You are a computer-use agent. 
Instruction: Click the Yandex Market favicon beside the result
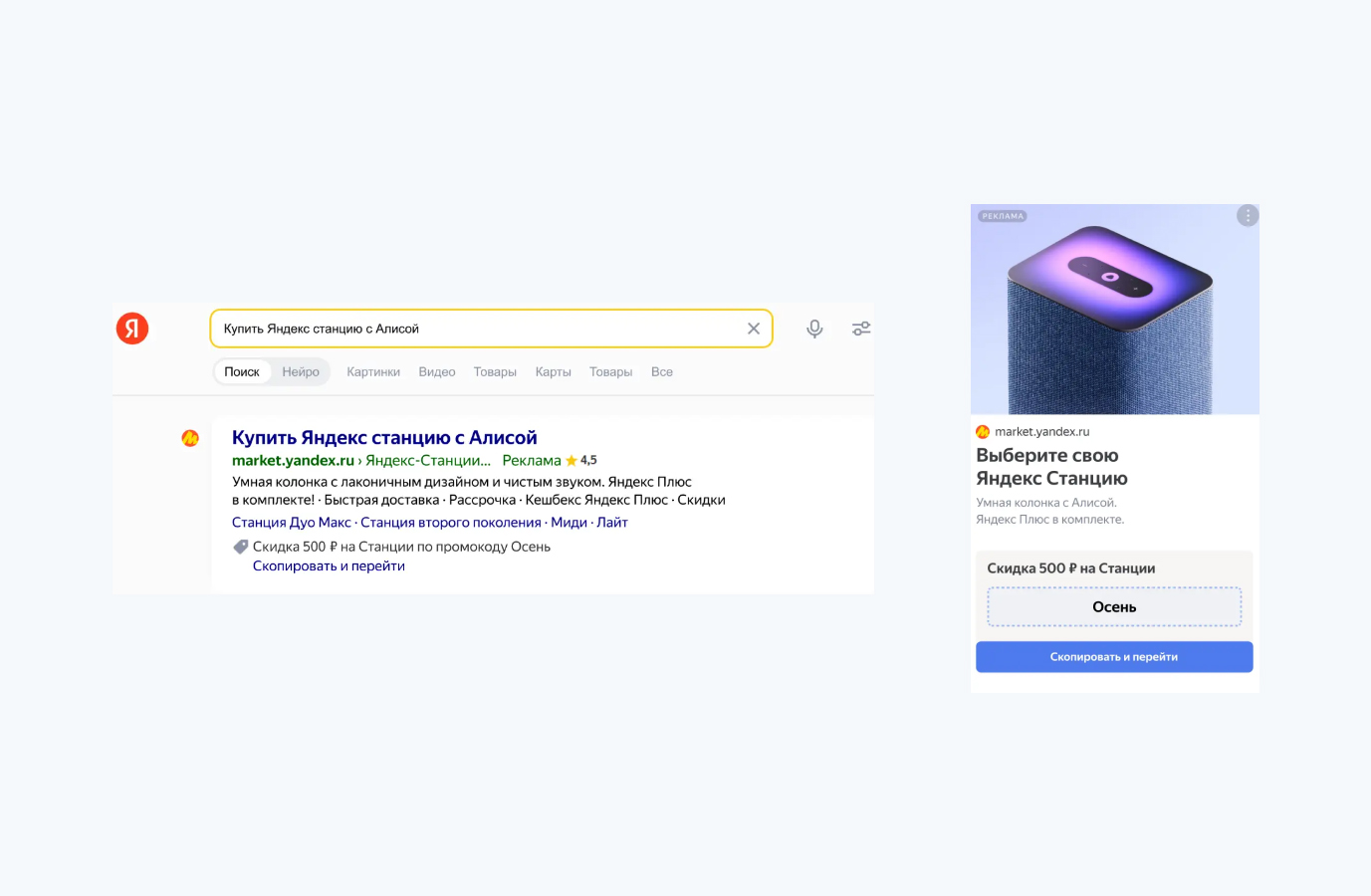190,438
